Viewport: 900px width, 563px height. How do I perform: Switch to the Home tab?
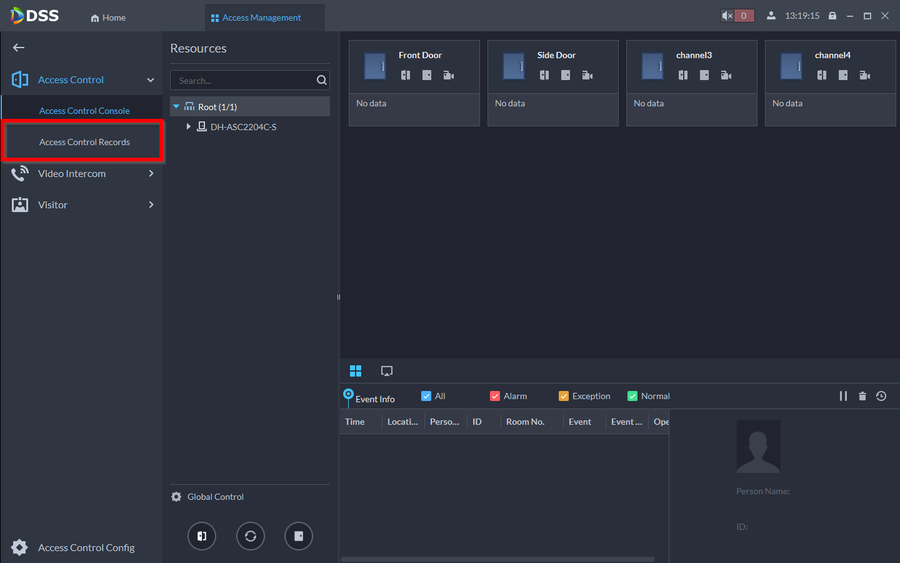click(x=108, y=18)
